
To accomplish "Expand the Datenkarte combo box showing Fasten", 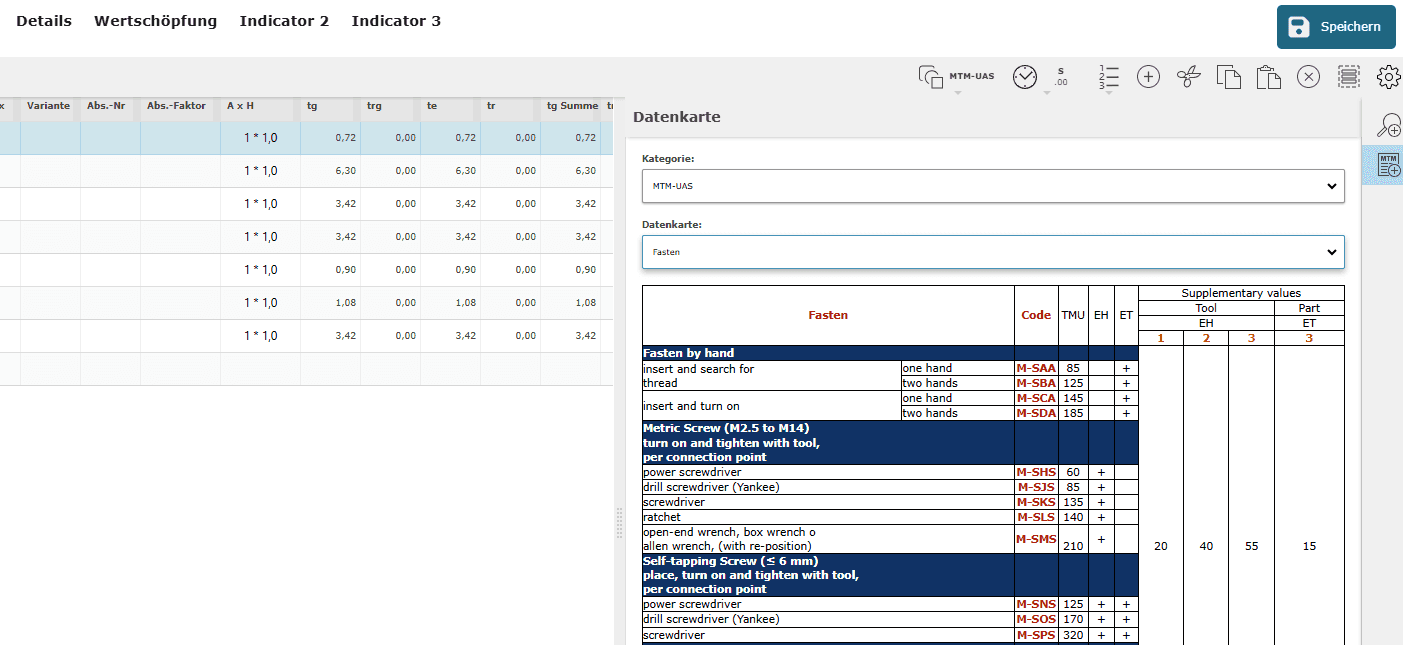I will pos(992,252).
